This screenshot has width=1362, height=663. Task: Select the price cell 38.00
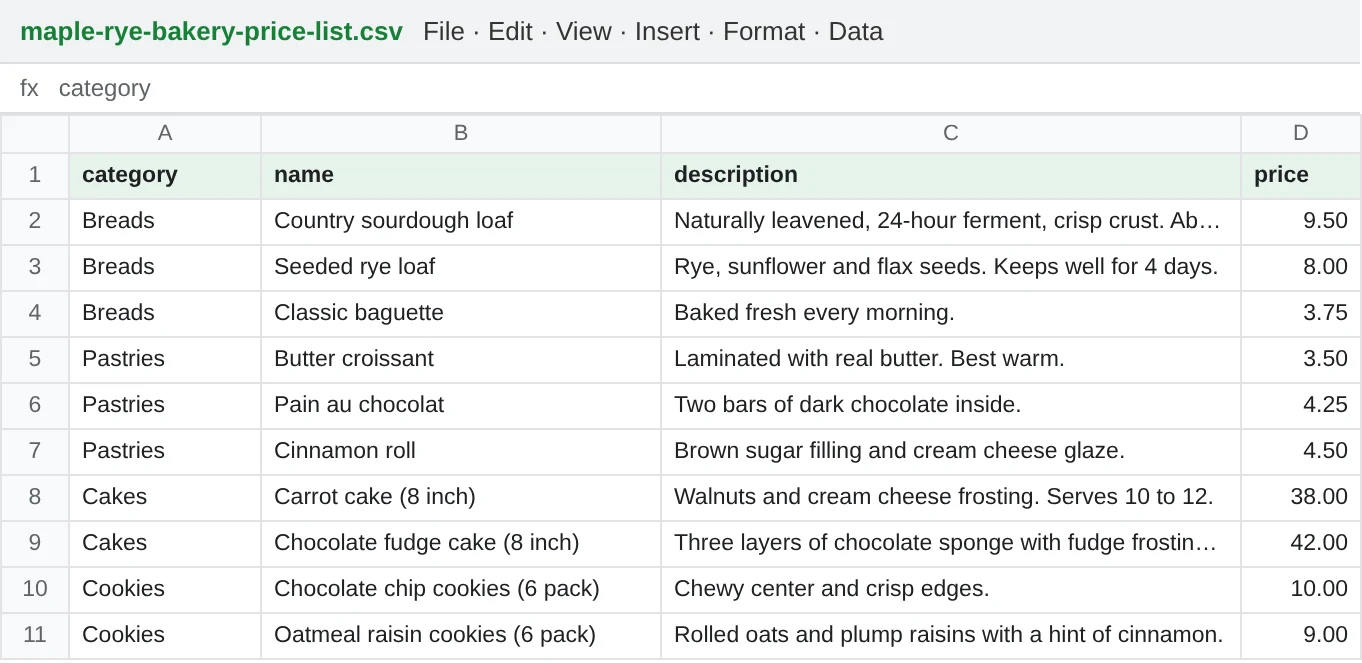[x=1301, y=497]
